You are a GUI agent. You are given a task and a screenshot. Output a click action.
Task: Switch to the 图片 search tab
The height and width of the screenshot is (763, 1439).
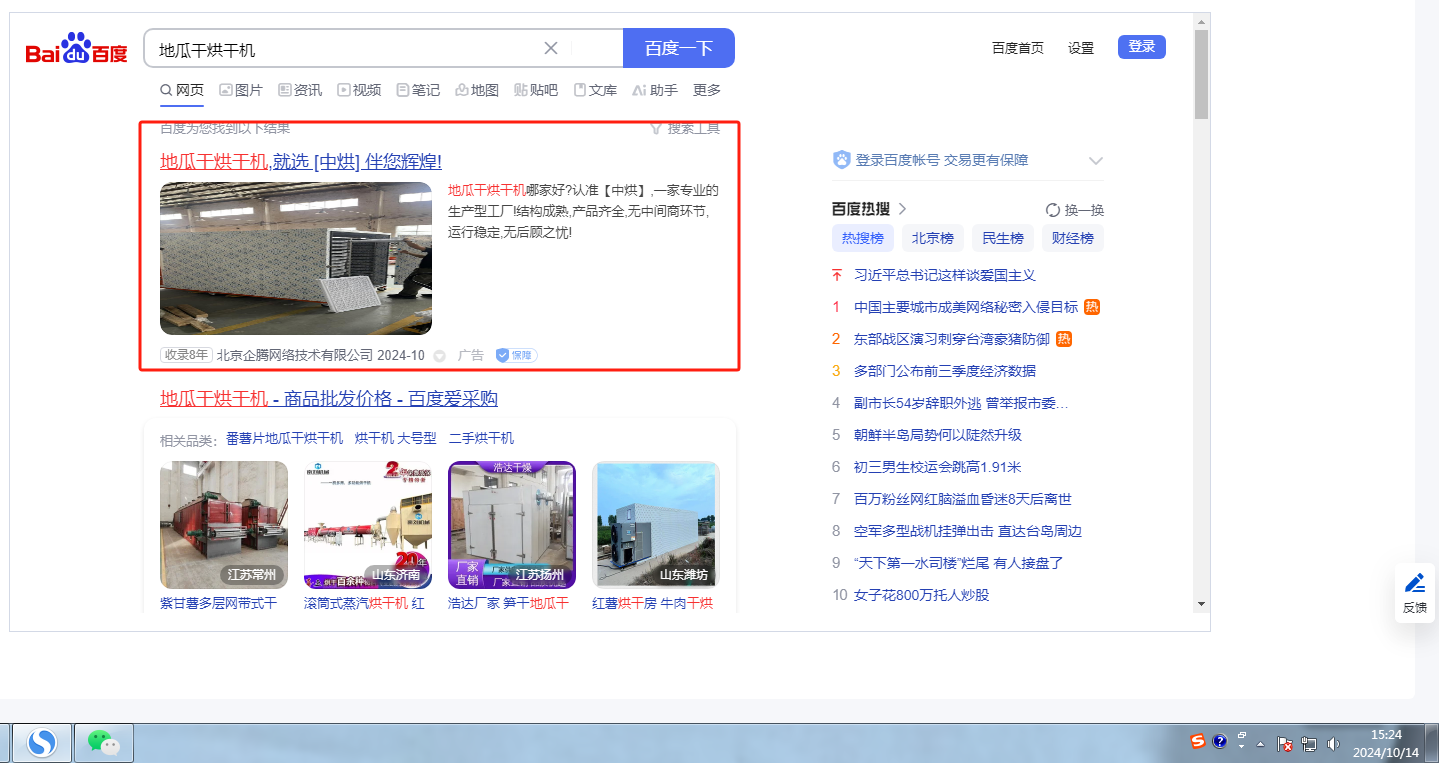(x=241, y=90)
